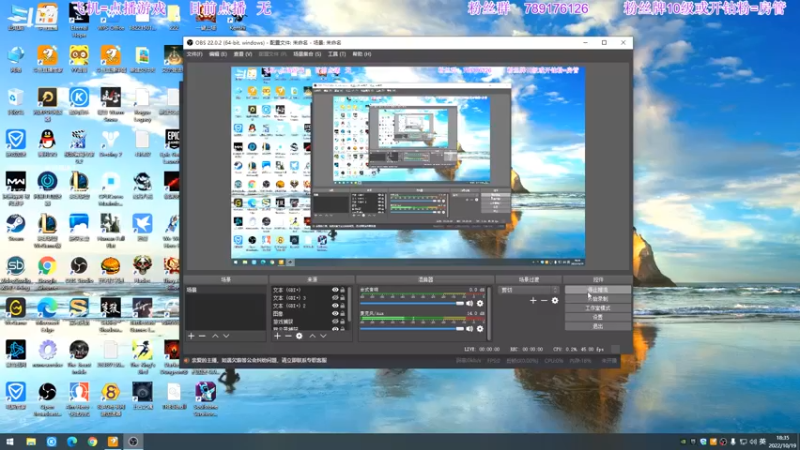Open the scene transition type dropdown
The image size is (800, 450).
coord(529,290)
